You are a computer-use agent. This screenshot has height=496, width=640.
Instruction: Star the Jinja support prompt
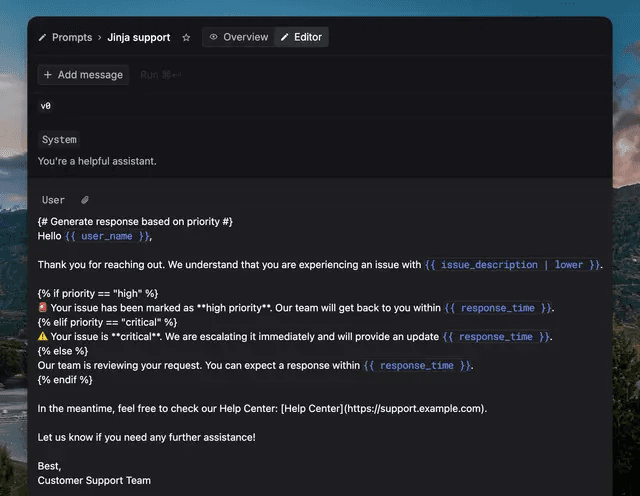[x=186, y=38]
